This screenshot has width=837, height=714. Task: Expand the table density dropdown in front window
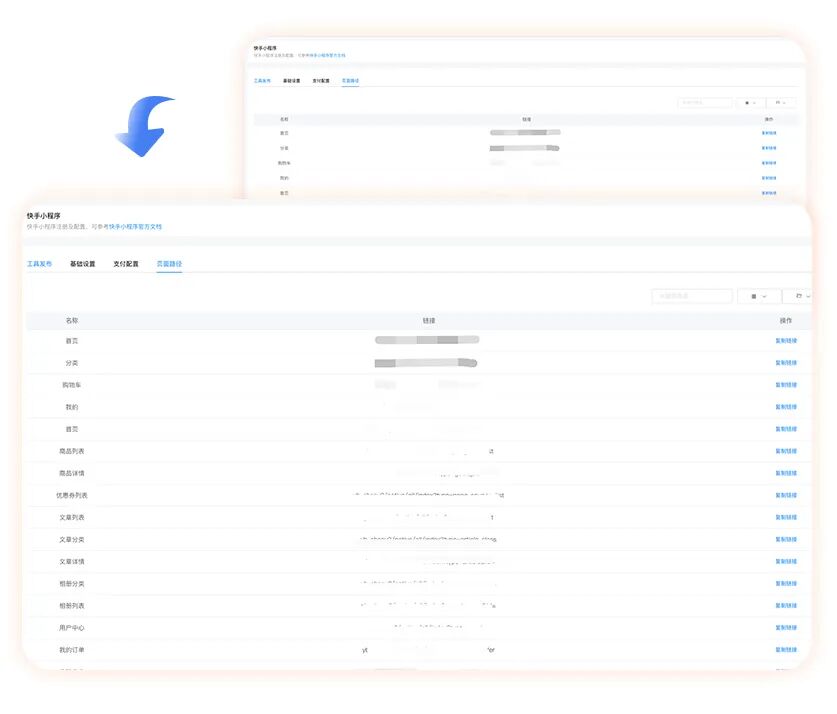759,296
